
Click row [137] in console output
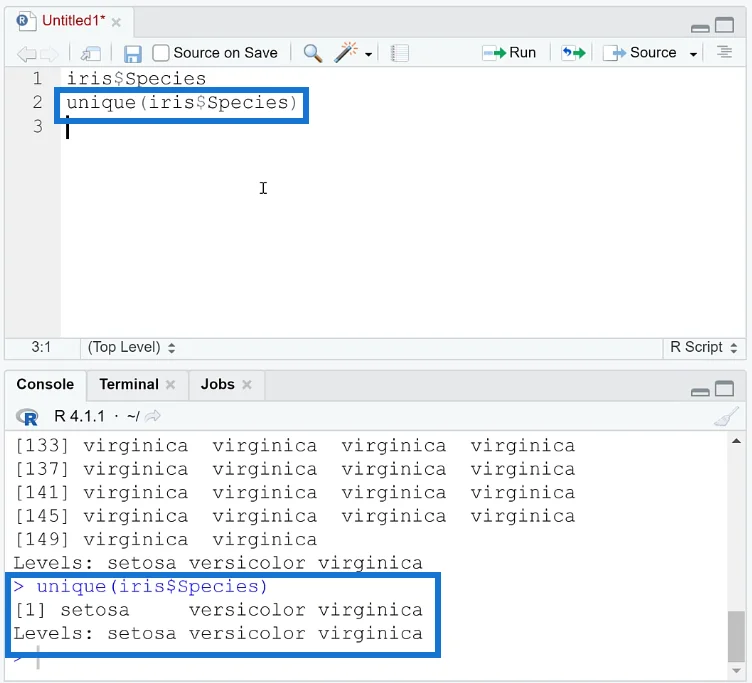294,470
